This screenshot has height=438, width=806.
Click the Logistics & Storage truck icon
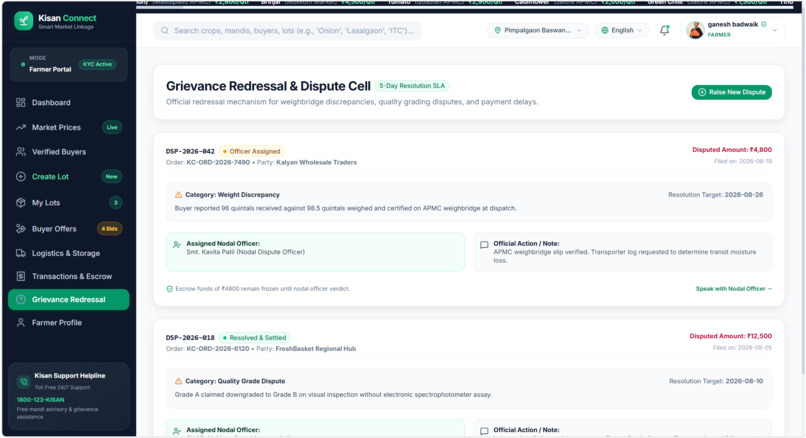pyautogui.click(x=21, y=253)
